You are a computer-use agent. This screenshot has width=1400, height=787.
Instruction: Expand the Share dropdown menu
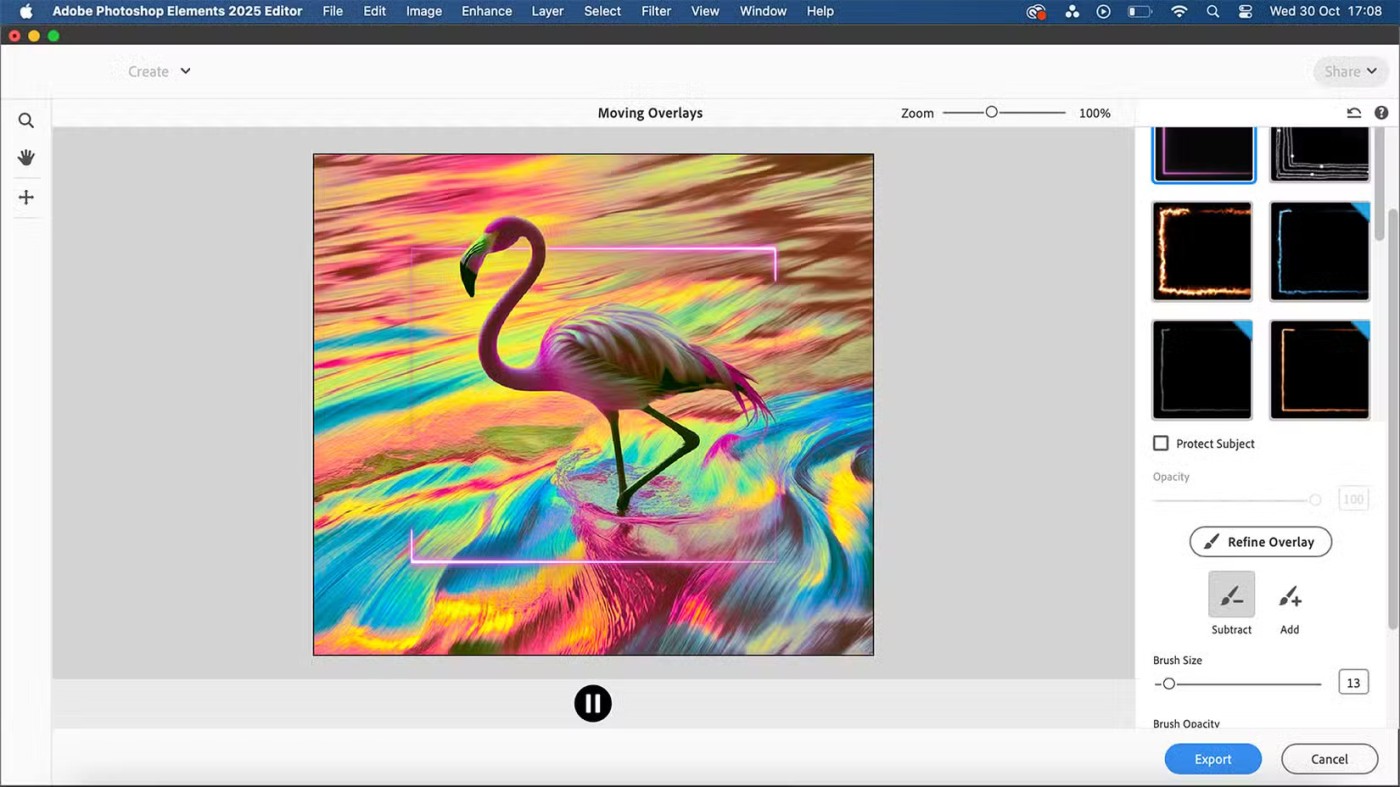click(1351, 71)
